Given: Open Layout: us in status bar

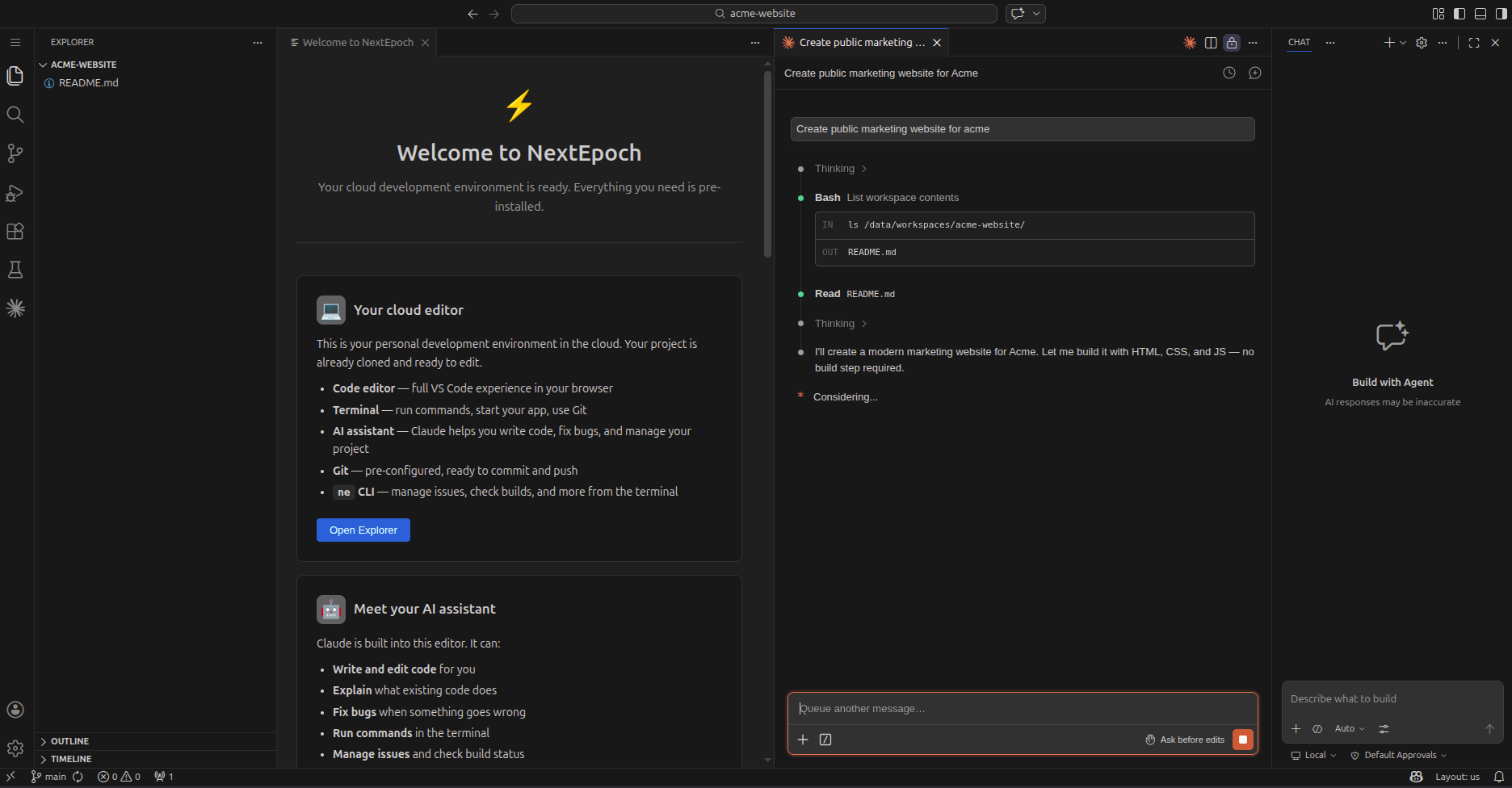Looking at the screenshot, I should [x=1457, y=777].
